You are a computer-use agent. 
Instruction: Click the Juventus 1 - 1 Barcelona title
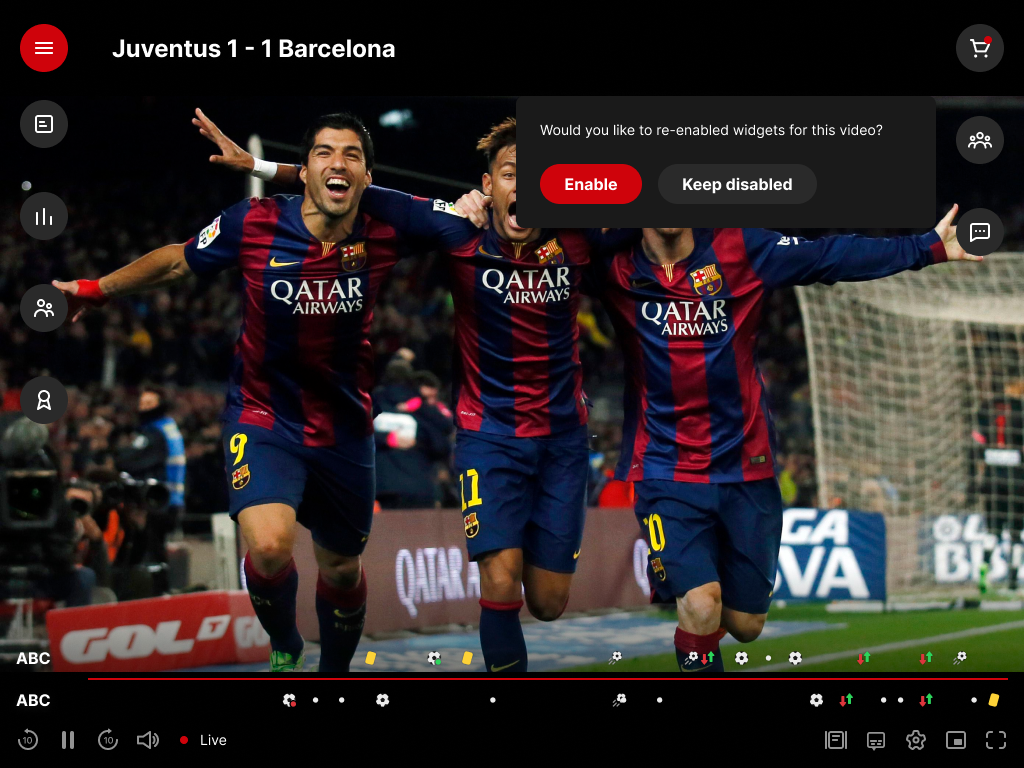click(x=253, y=48)
